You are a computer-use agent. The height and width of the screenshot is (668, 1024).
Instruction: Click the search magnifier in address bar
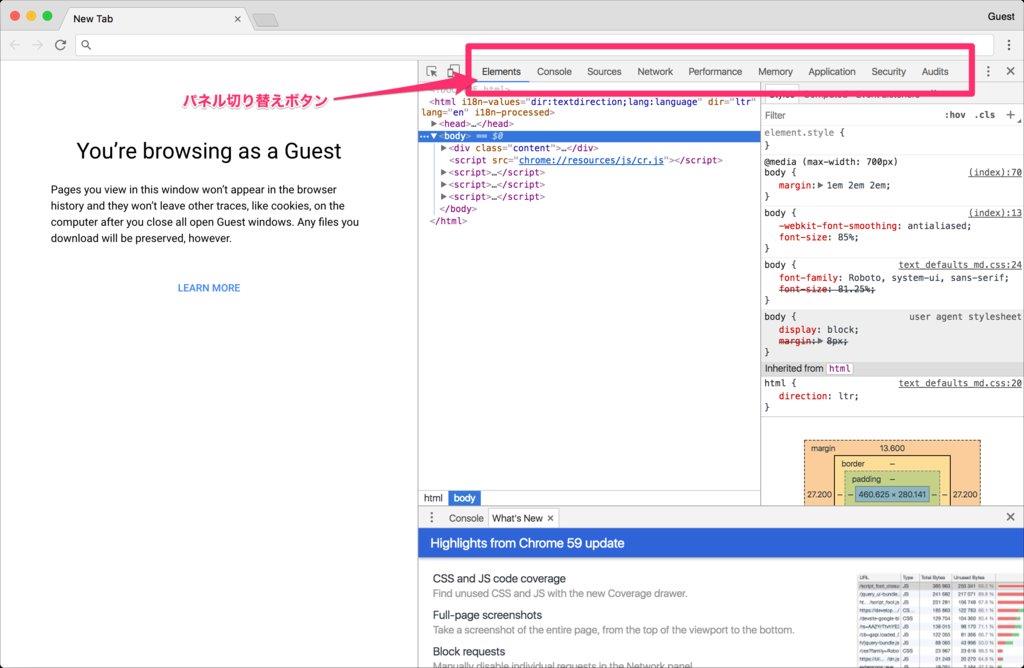coord(86,44)
